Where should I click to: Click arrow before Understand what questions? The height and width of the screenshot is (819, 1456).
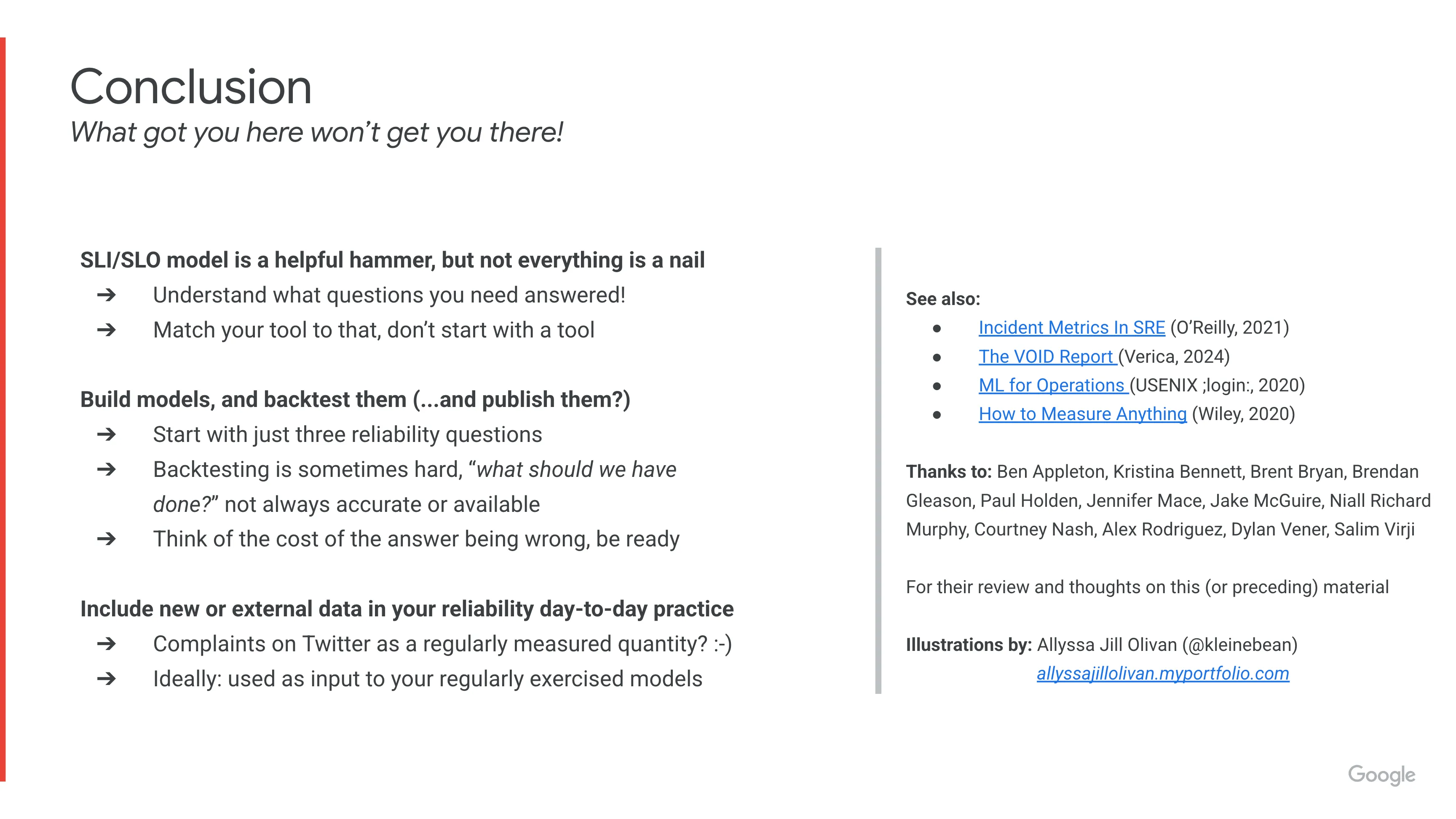106,295
